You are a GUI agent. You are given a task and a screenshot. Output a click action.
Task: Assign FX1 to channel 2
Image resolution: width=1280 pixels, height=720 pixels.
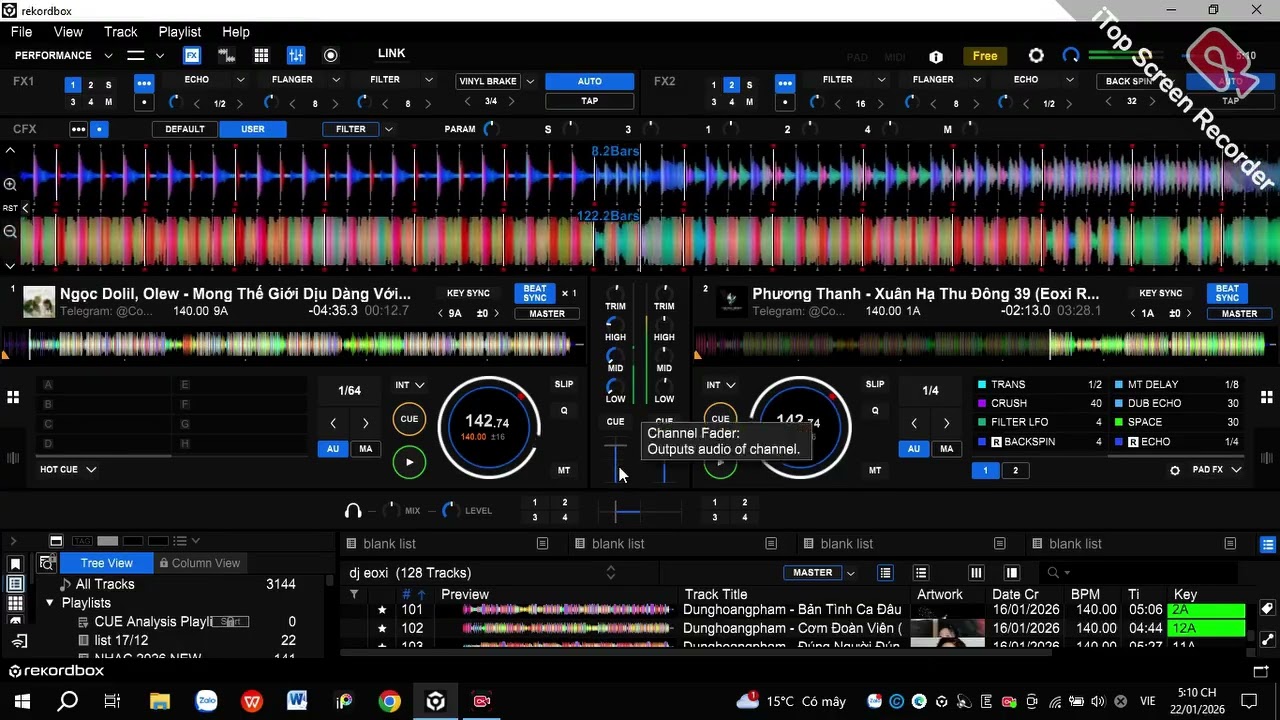(90, 85)
